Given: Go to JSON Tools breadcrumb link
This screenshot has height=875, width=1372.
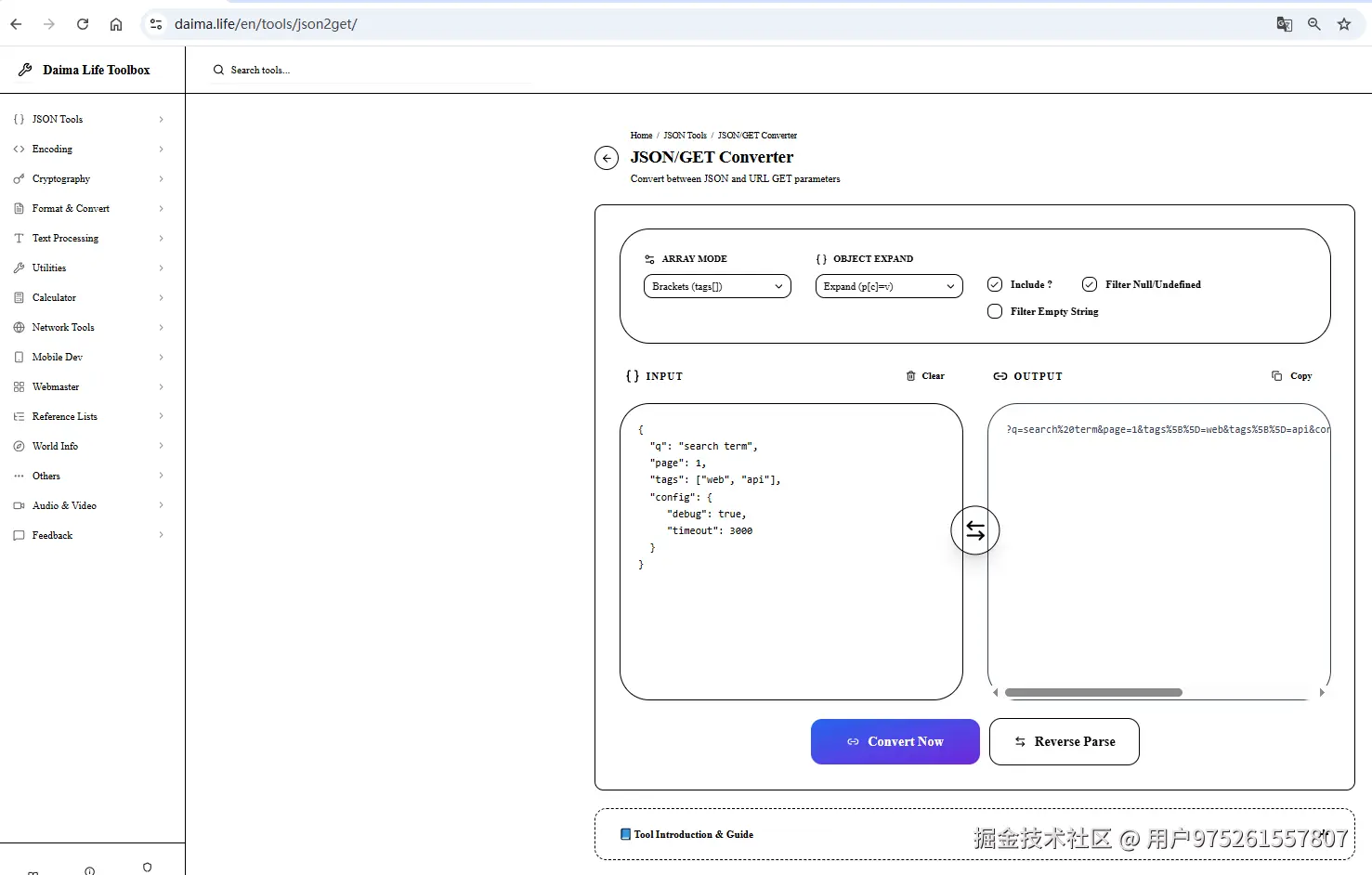Looking at the screenshot, I should point(685,136).
